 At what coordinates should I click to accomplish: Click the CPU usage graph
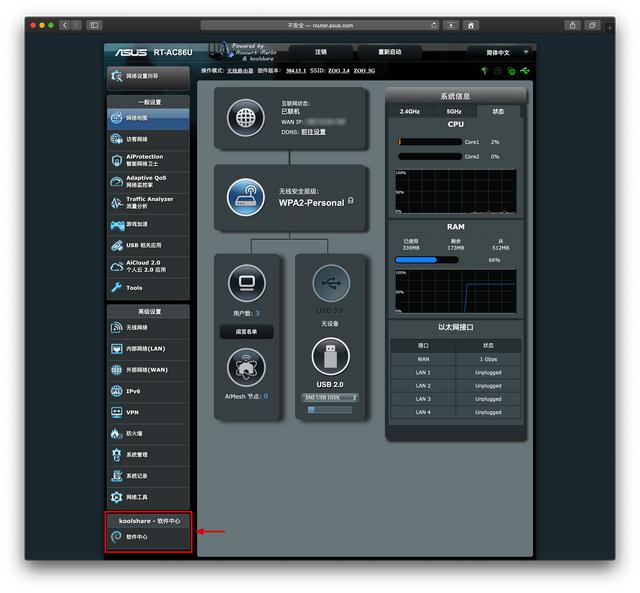click(456, 191)
